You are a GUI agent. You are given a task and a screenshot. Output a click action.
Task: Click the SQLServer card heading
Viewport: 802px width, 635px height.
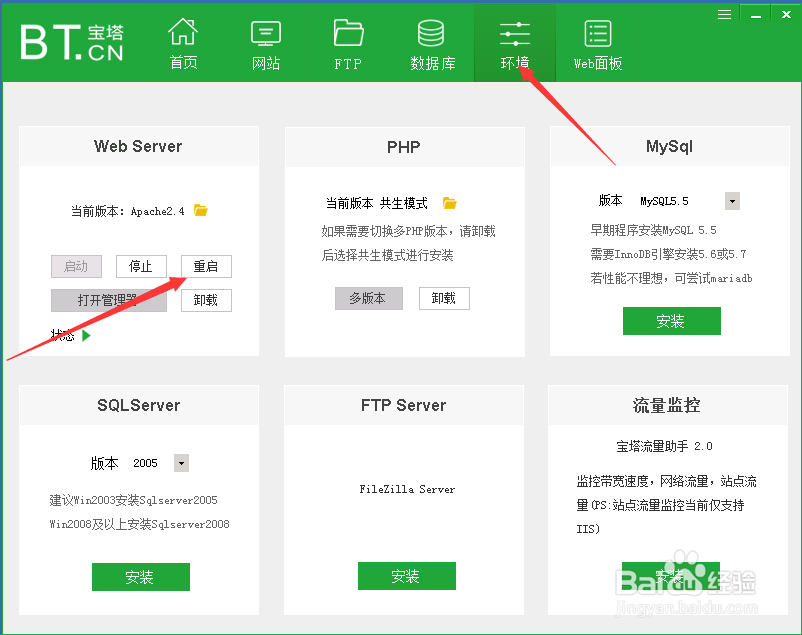coord(139,405)
